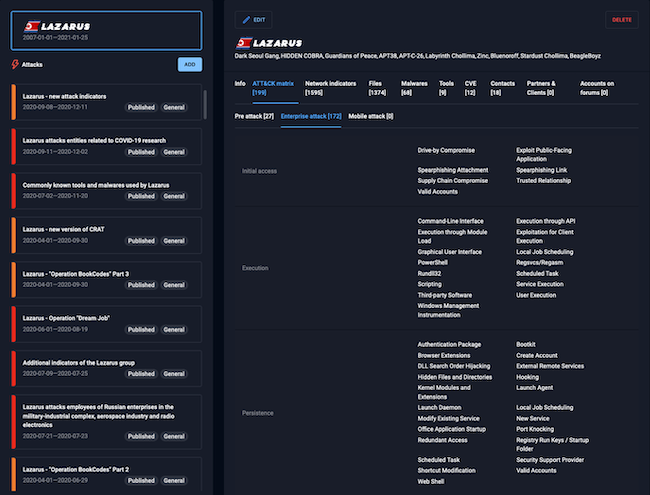This screenshot has height=495, width=650.
Task: Switch to the ATT&CK matrix tab
Action: [273, 88]
